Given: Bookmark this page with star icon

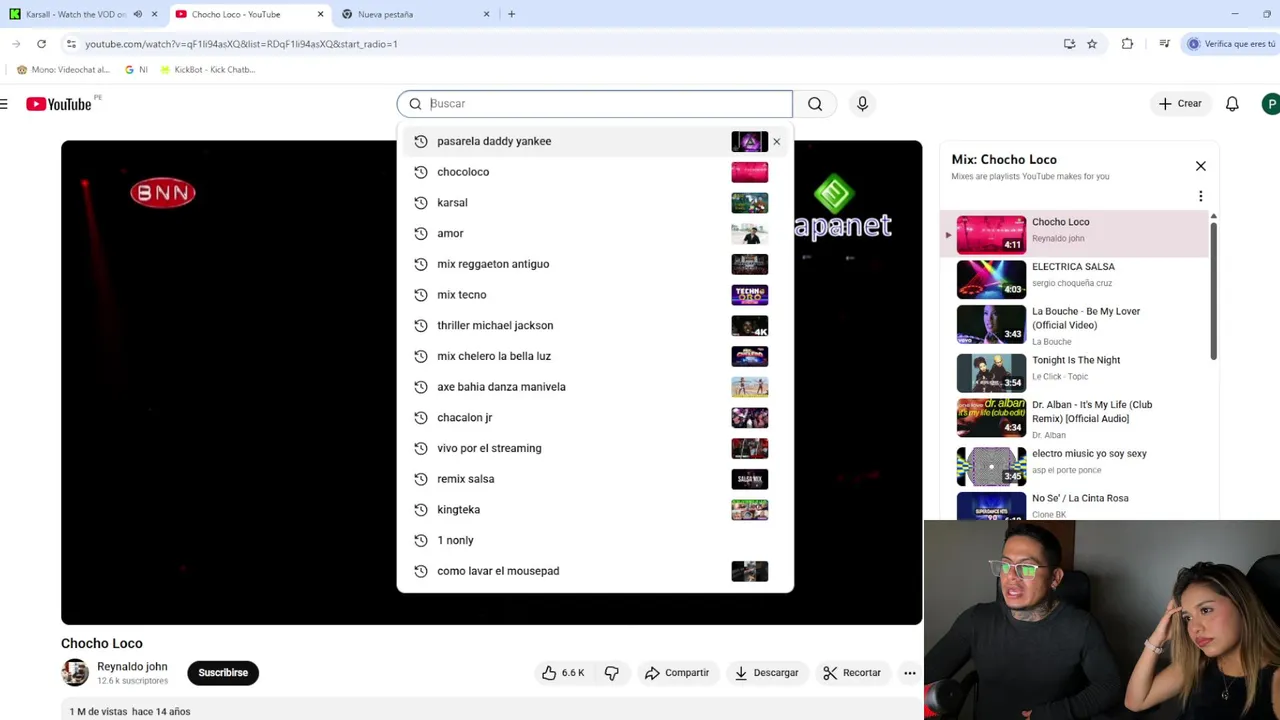Looking at the screenshot, I should 1092,44.
